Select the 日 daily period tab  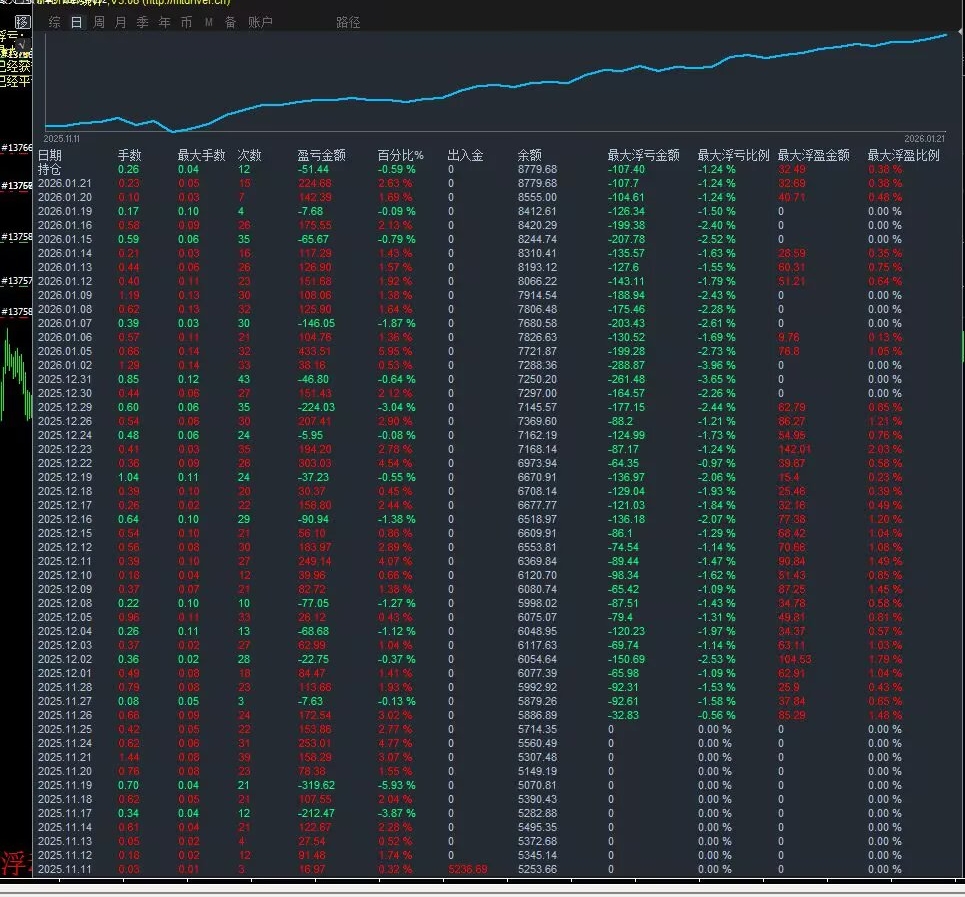(76, 22)
